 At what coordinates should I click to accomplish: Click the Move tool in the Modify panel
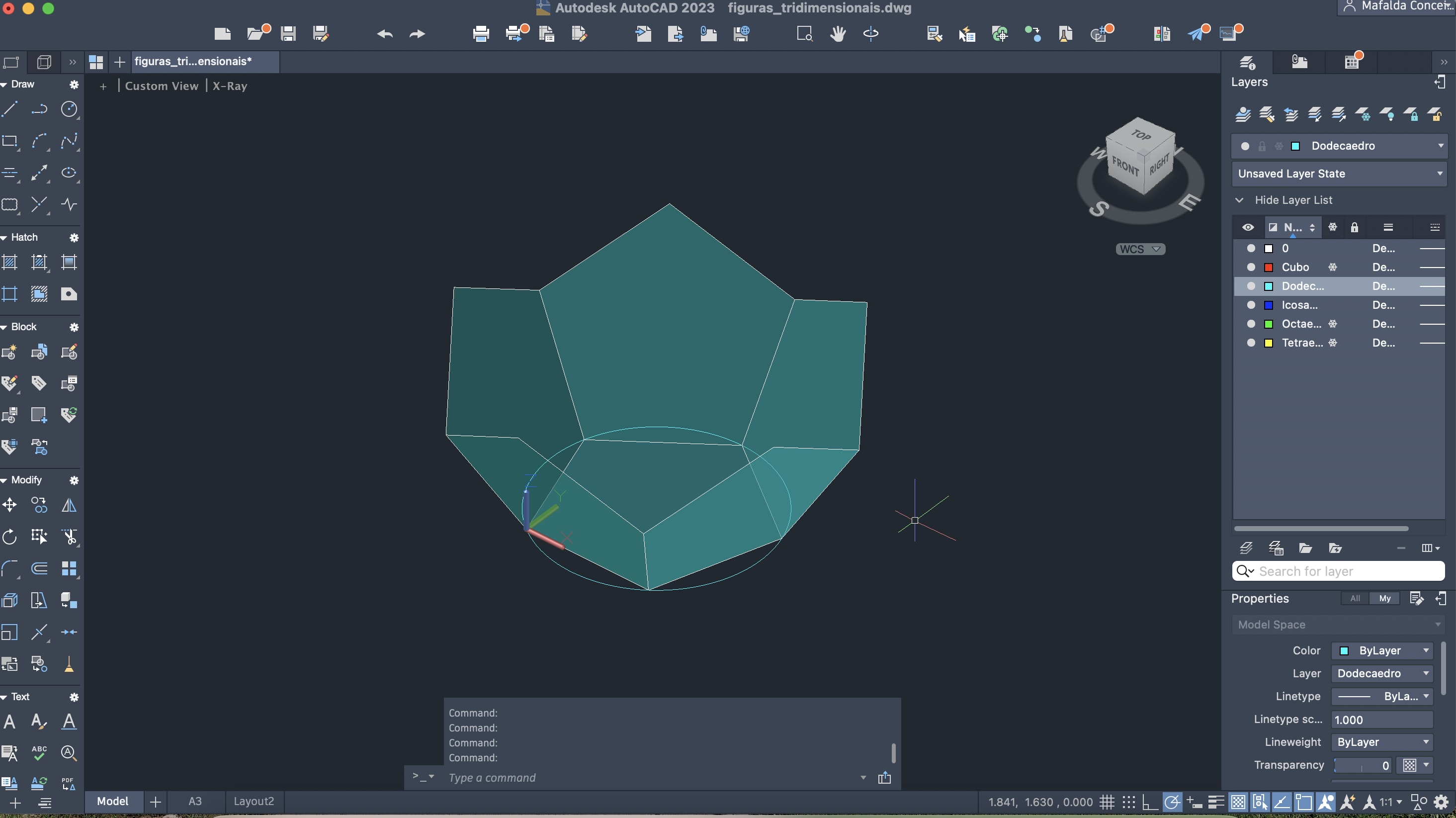(x=10, y=505)
